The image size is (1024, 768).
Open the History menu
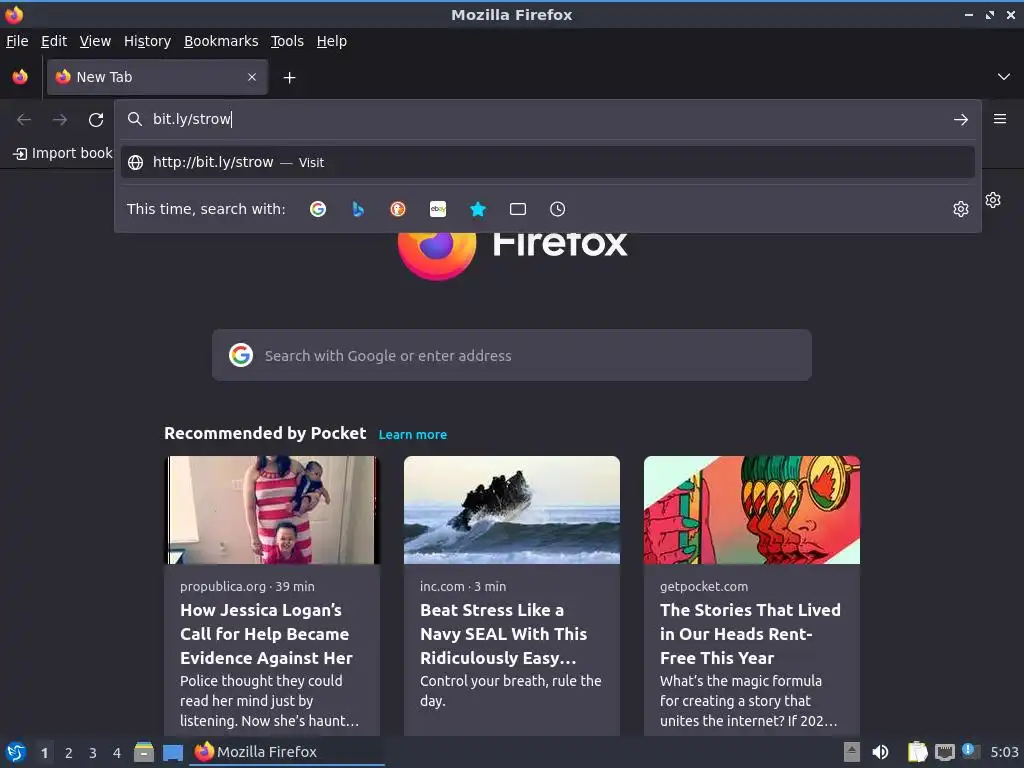[147, 41]
